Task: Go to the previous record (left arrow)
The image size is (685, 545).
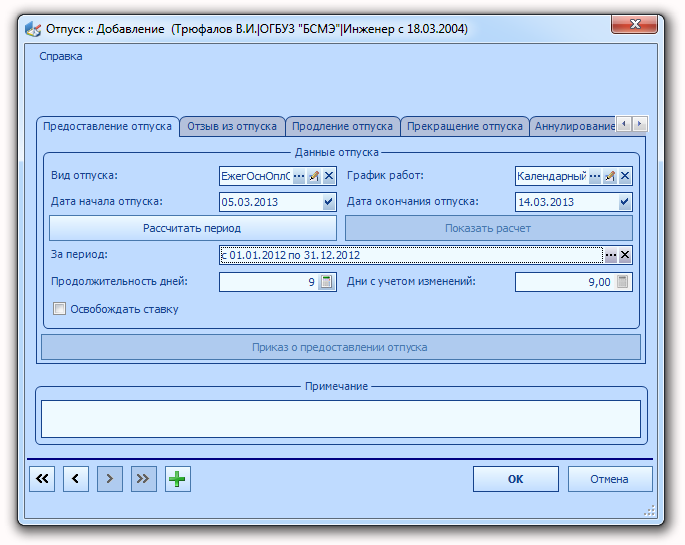Action: tap(76, 479)
